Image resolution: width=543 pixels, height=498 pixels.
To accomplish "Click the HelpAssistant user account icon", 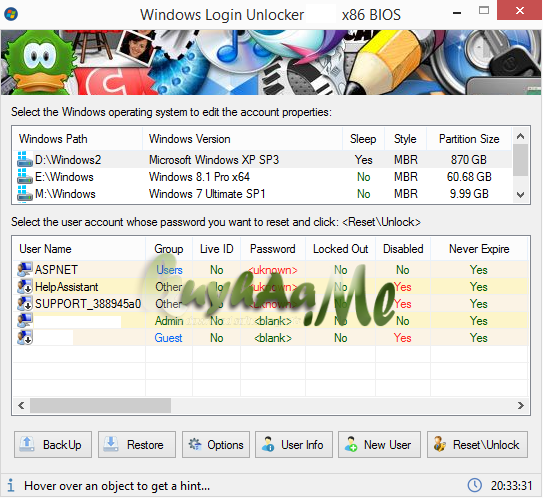I will [x=25, y=286].
